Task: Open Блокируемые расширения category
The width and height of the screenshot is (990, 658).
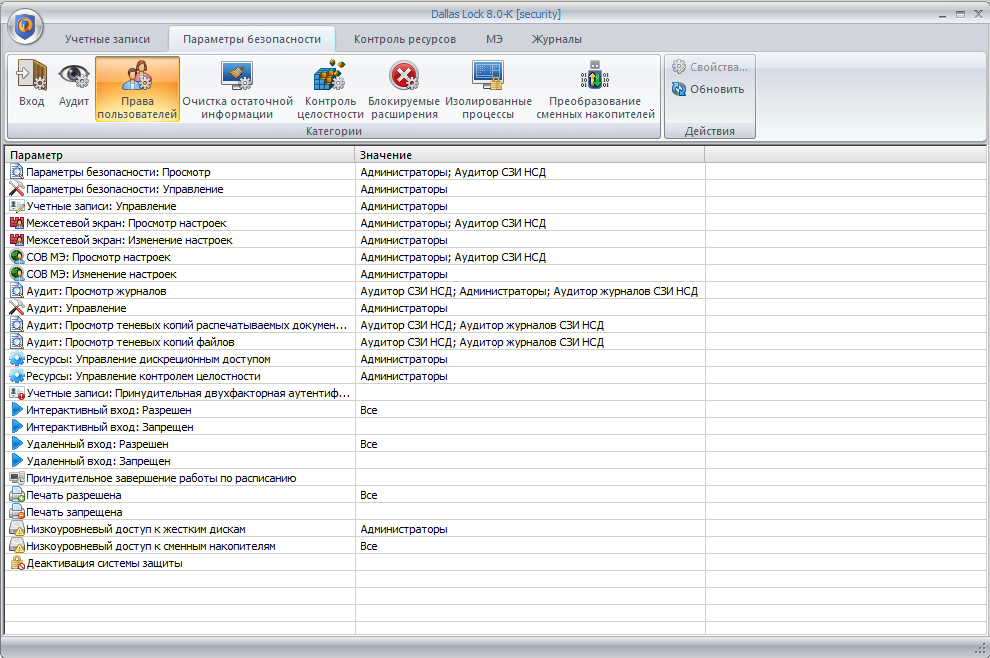Action: [x=404, y=88]
